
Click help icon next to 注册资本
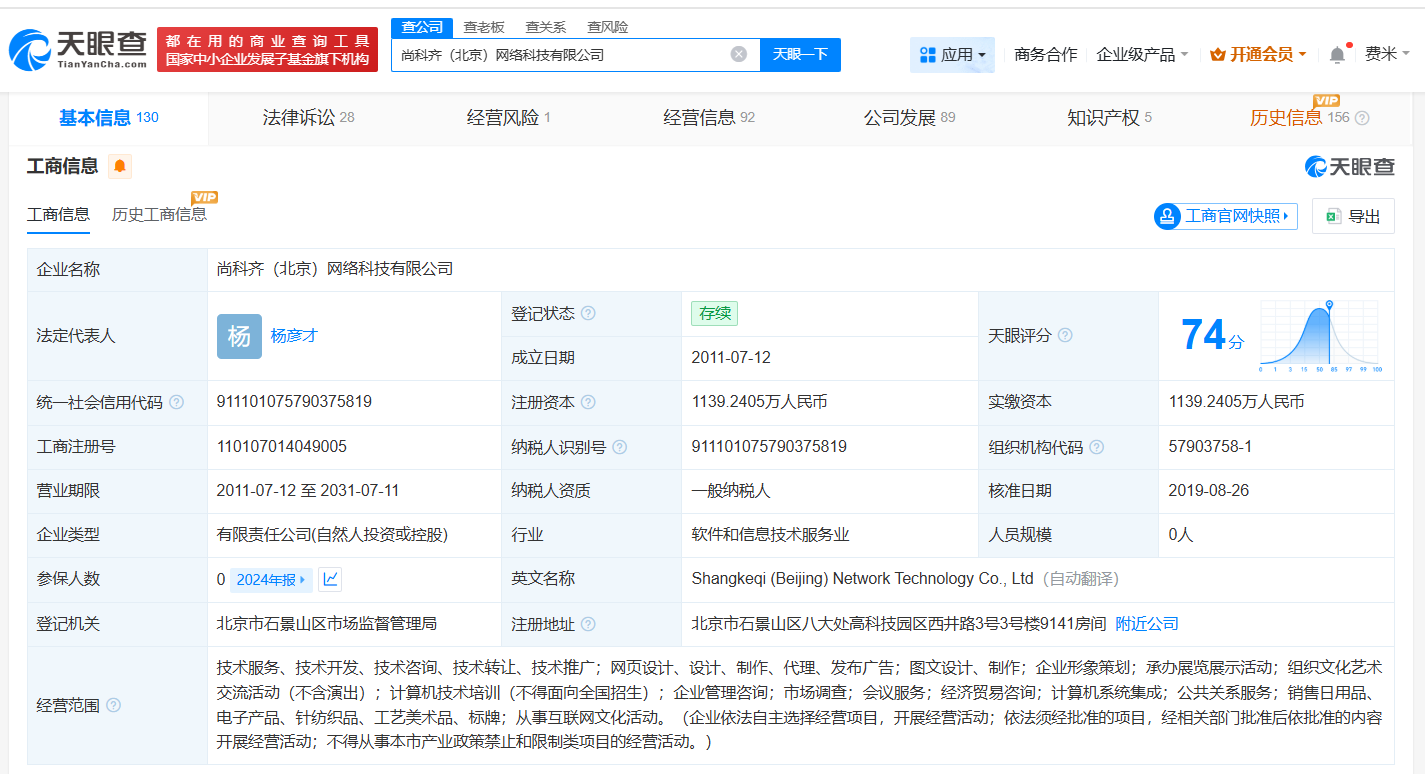(x=589, y=402)
